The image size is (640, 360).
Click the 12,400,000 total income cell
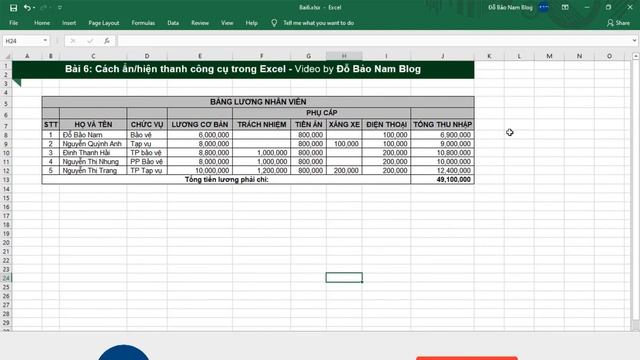(442, 171)
